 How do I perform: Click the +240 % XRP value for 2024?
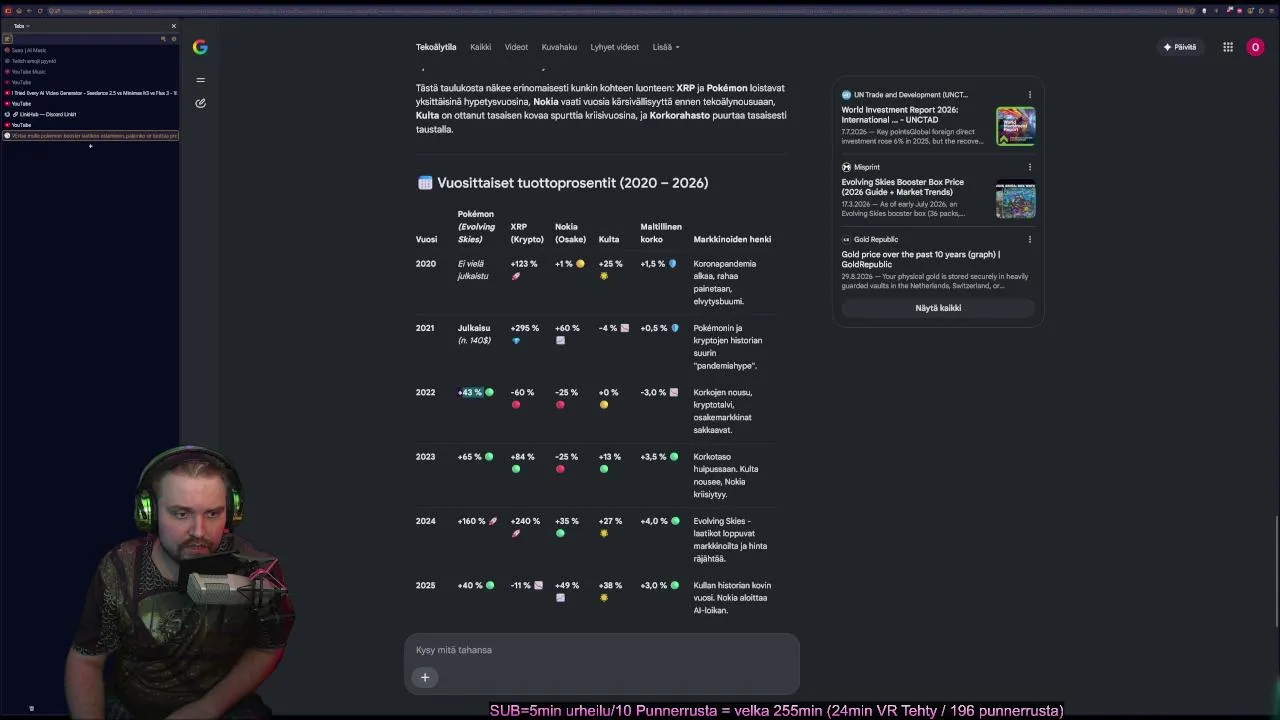(x=525, y=521)
